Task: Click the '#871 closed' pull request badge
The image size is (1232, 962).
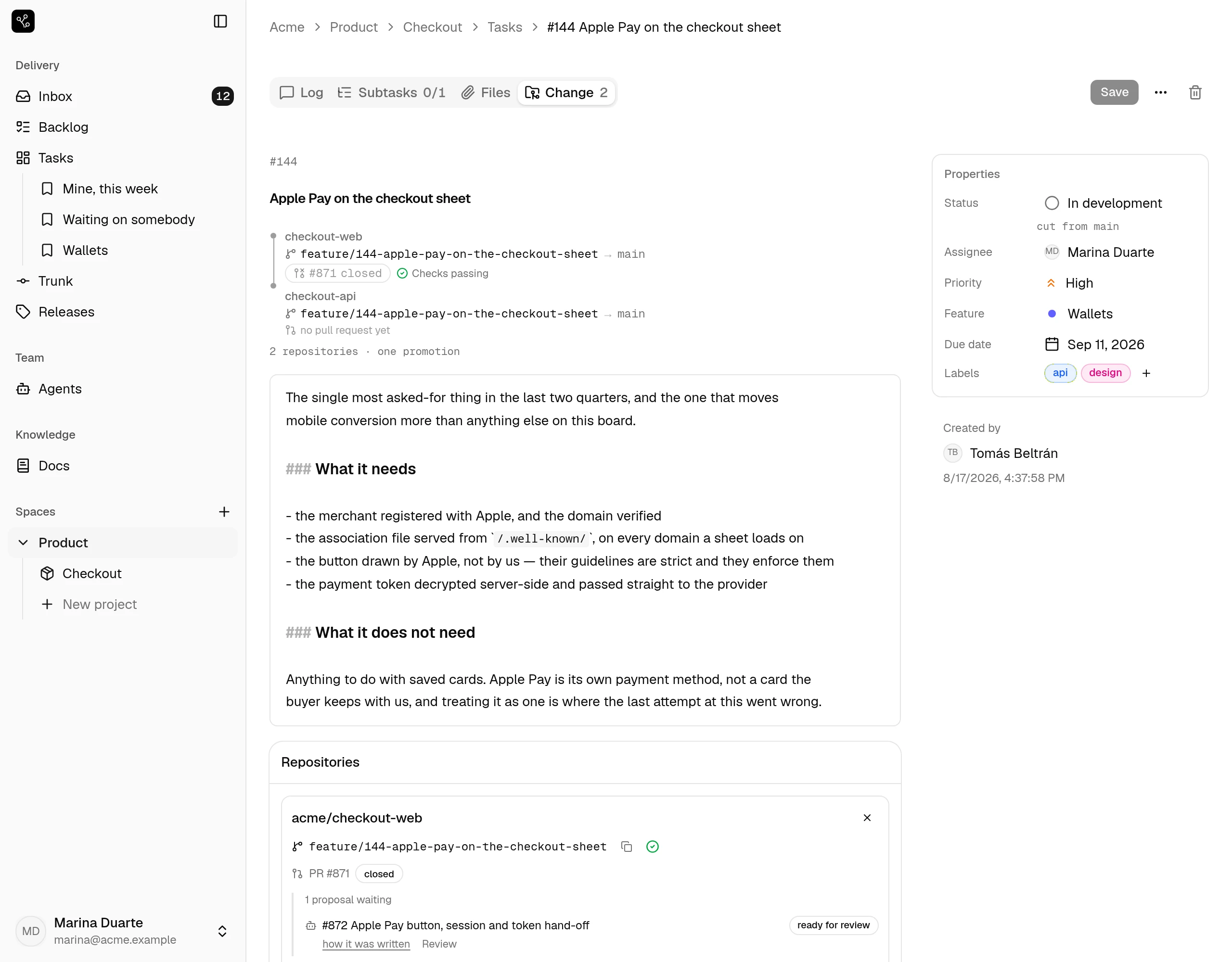Action: tap(338, 274)
